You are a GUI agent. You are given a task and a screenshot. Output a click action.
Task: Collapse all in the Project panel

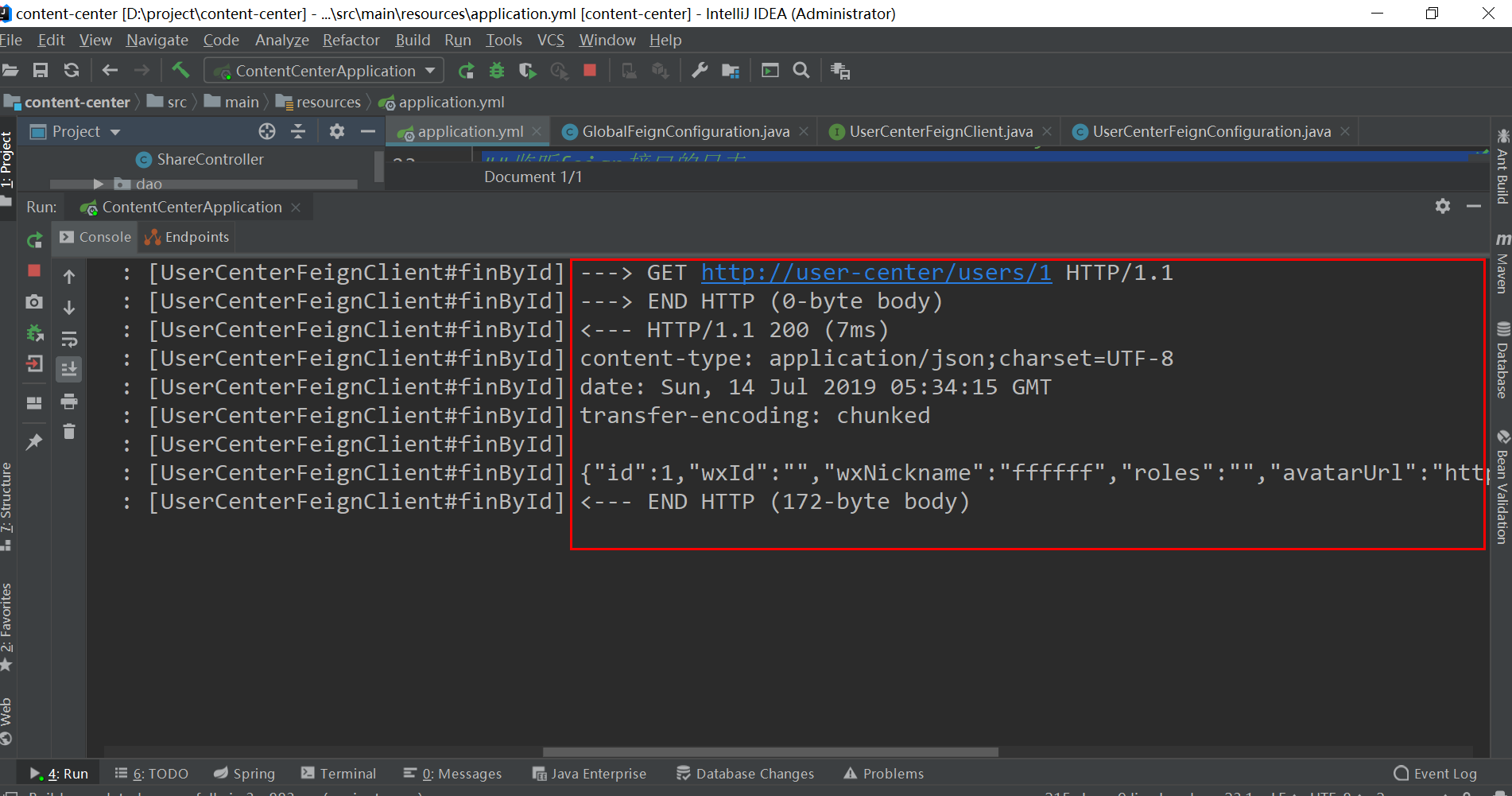point(298,131)
